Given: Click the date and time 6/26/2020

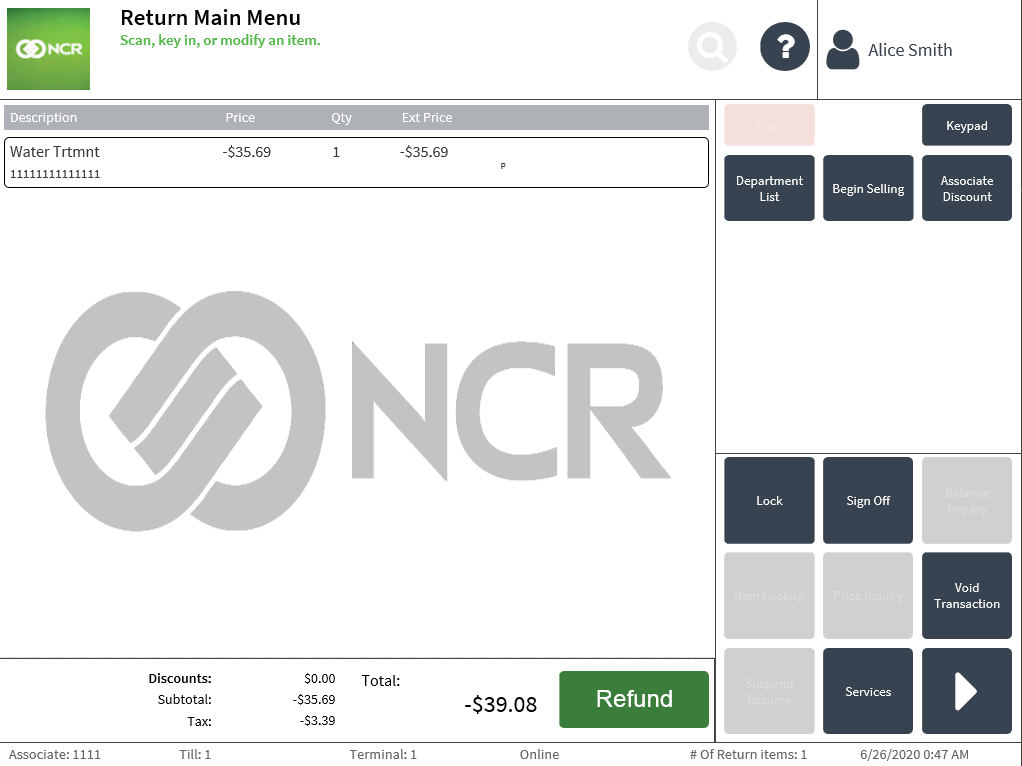Looking at the screenshot, I should point(914,754).
